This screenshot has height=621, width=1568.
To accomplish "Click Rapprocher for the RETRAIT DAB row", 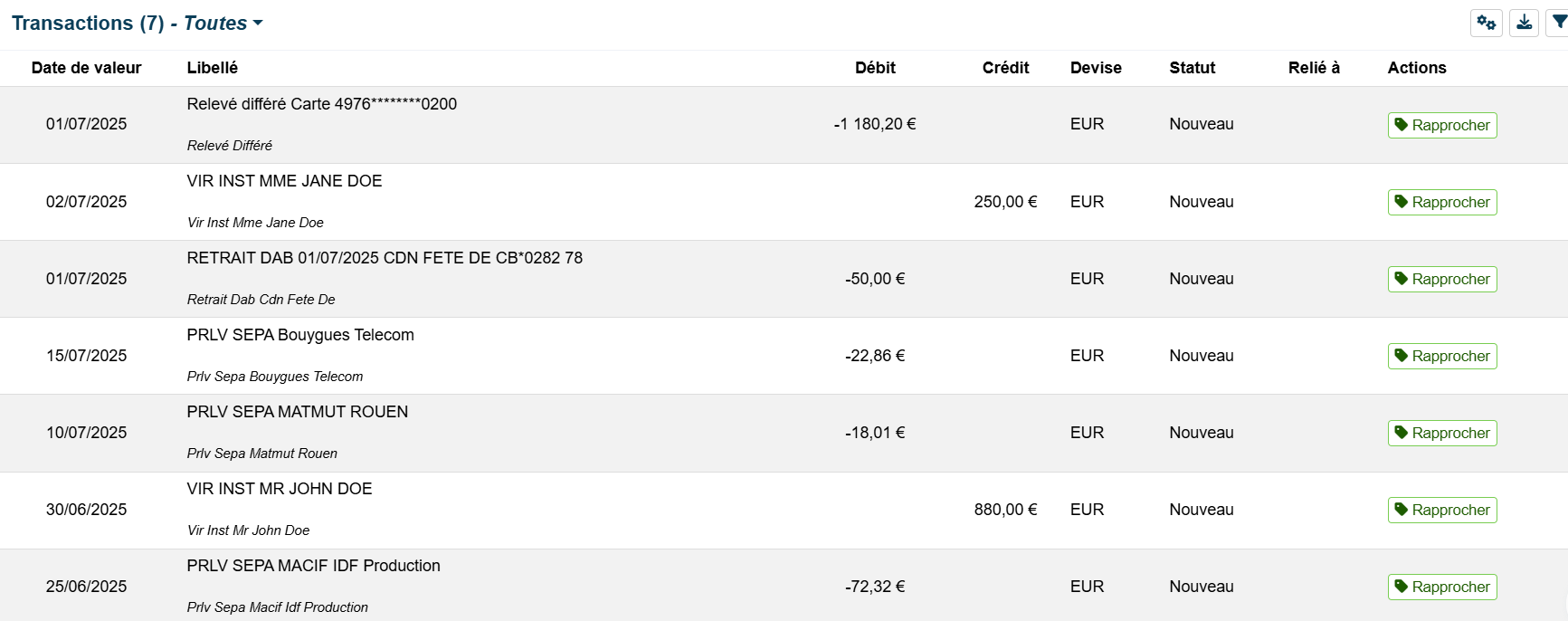I will point(1442,279).
